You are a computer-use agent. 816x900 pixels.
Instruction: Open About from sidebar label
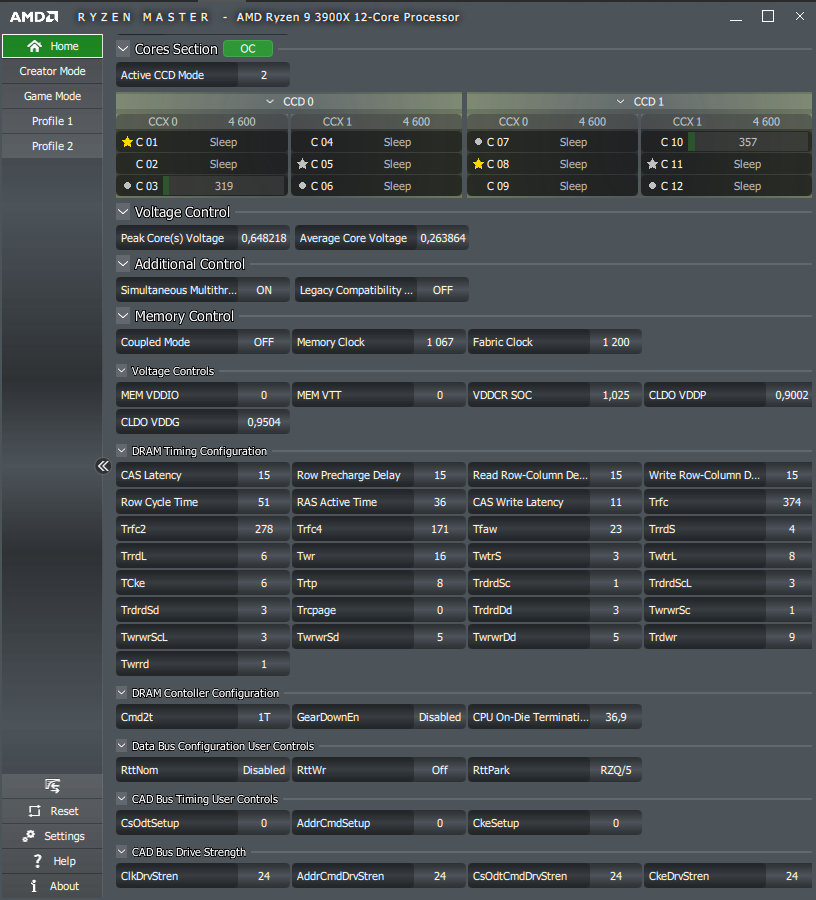click(x=64, y=886)
